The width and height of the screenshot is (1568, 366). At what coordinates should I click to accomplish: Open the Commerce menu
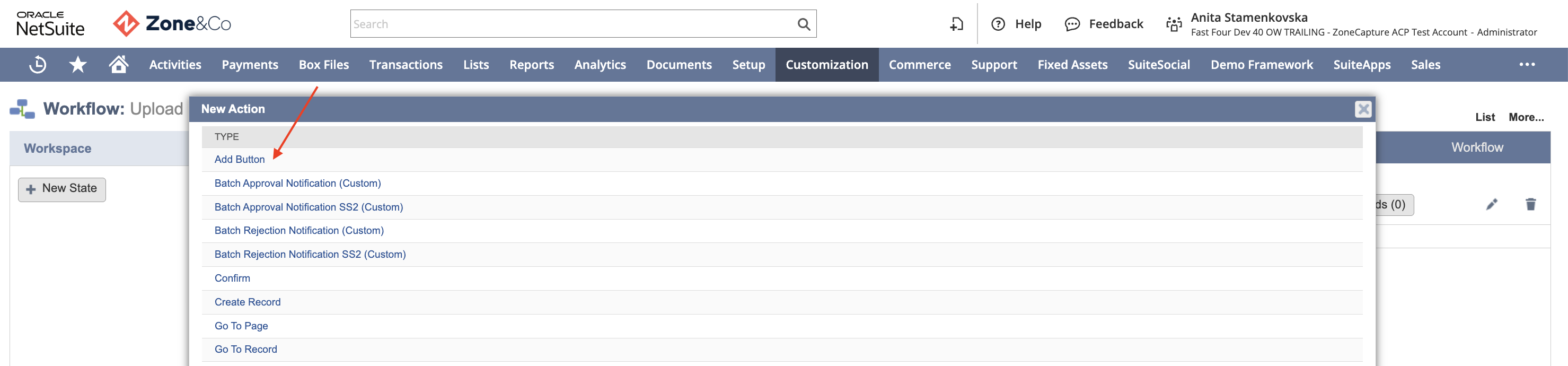pos(919,65)
